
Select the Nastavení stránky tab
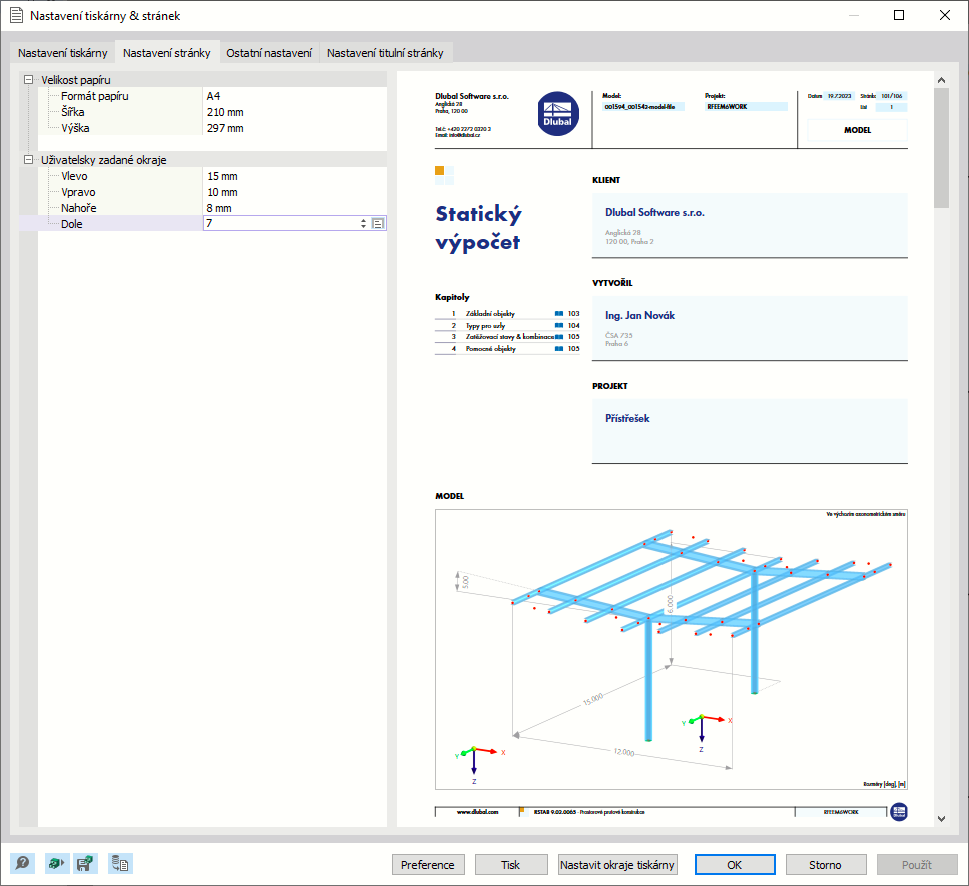(x=167, y=53)
